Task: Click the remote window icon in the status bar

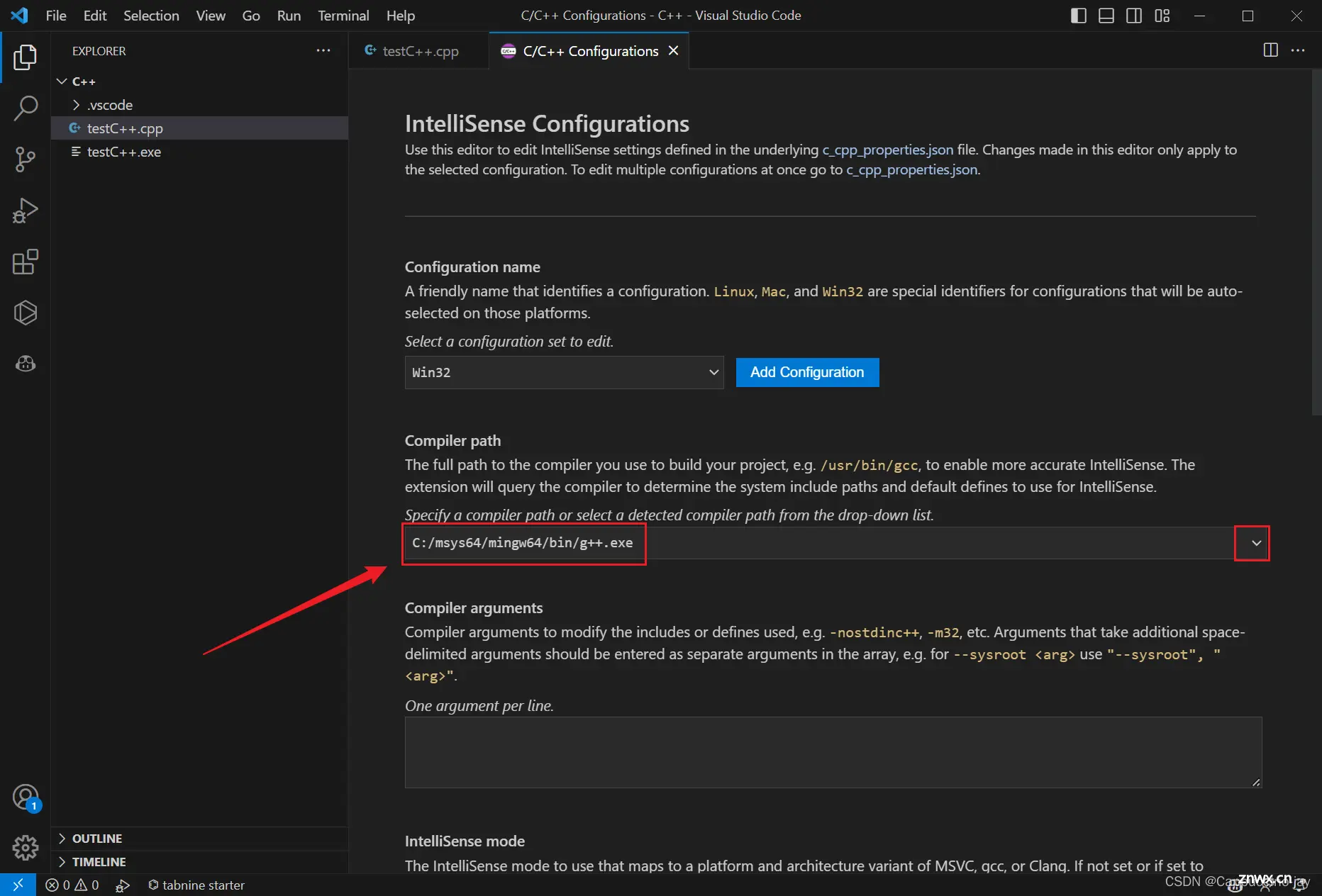Action: click(18, 885)
